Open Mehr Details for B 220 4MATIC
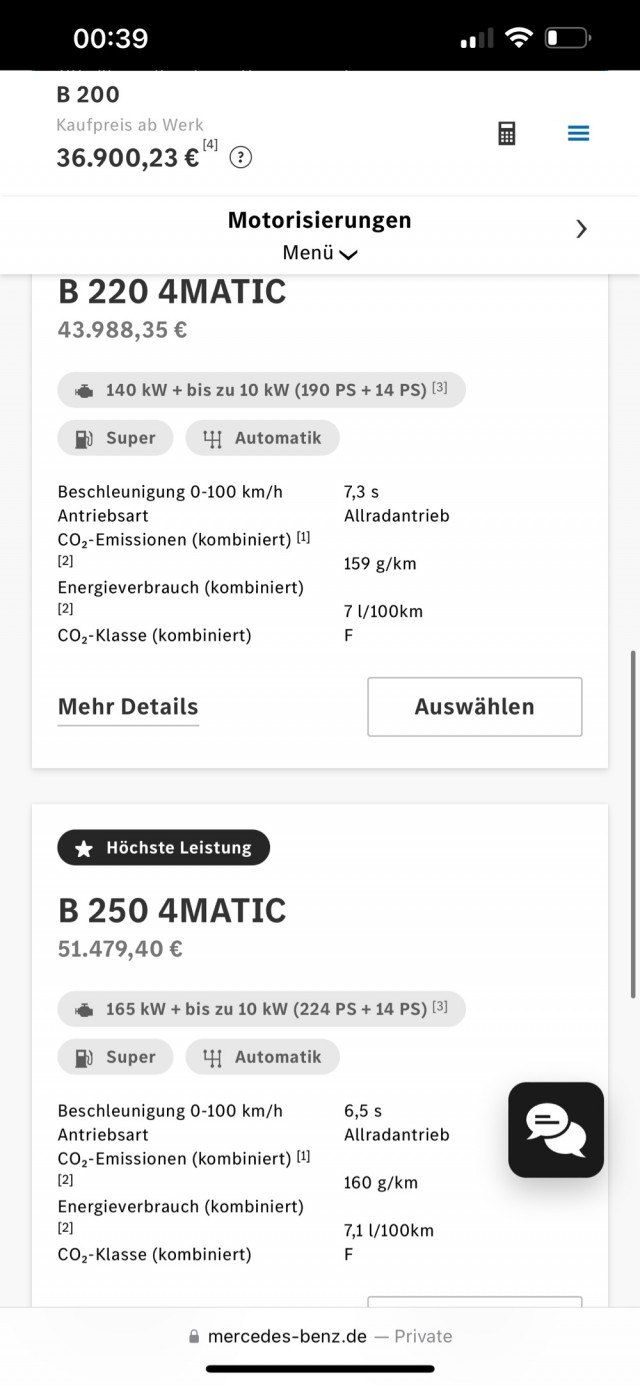 point(128,707)
